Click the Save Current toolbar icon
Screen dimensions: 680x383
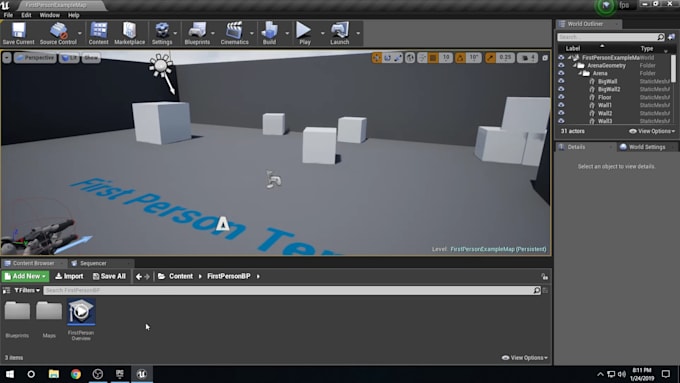point(18,33)
